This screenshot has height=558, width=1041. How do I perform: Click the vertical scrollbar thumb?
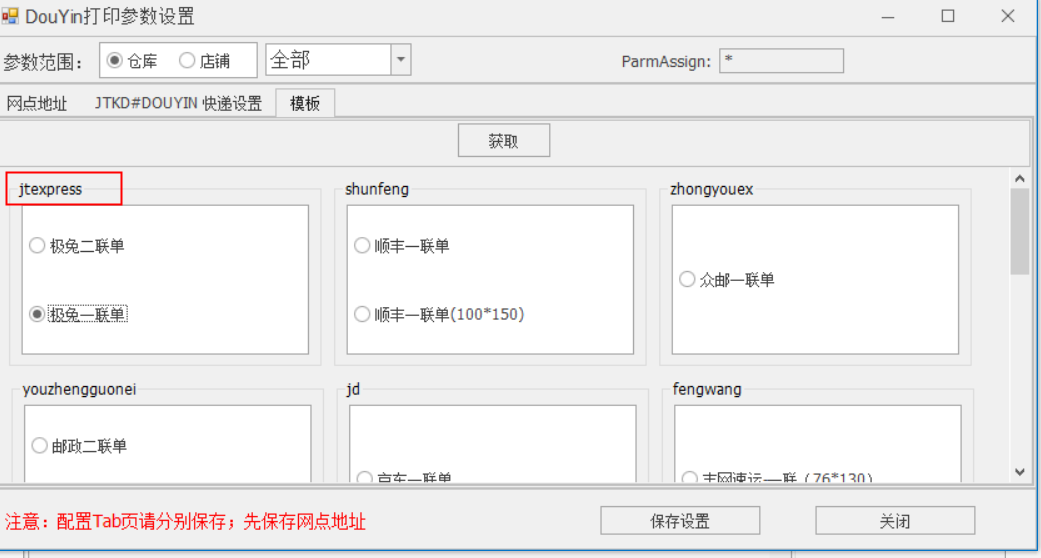[1020, 231]
